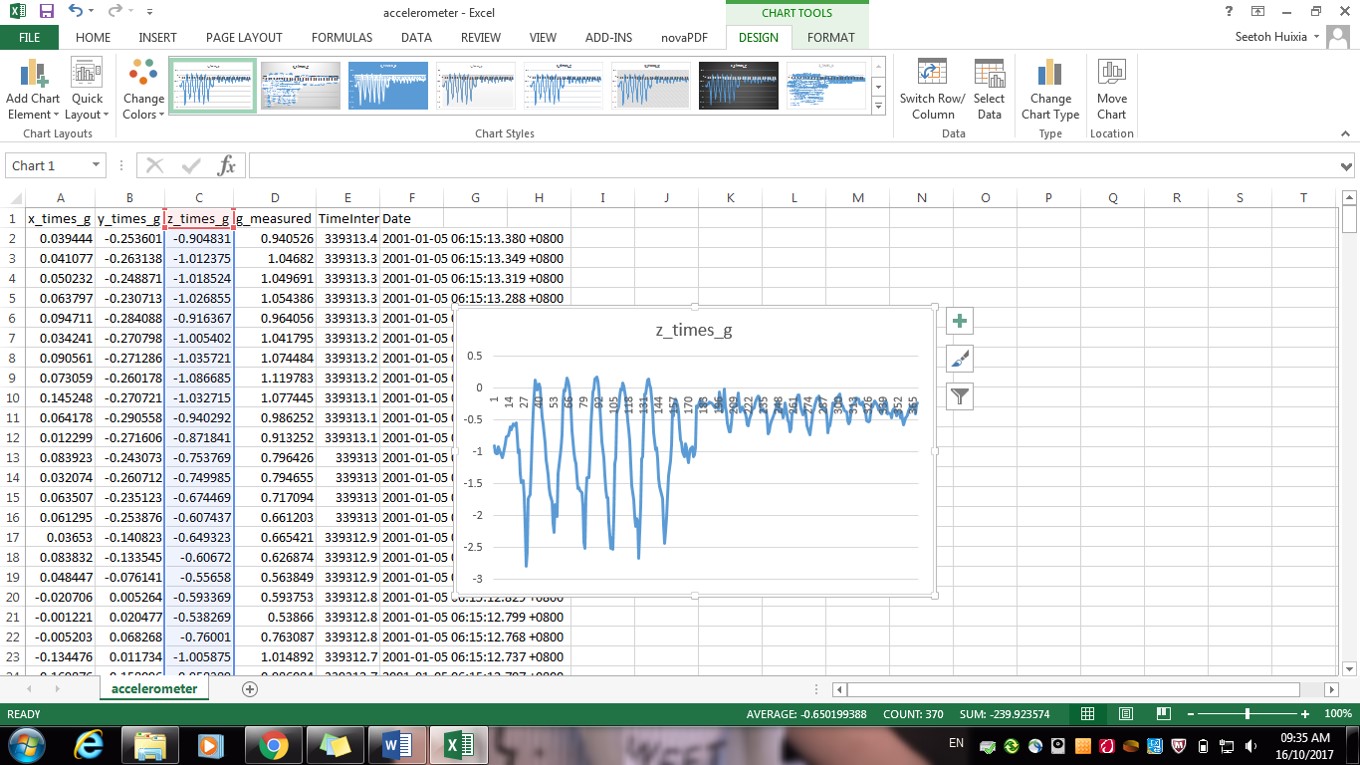Open the Chart Filters funnel icon
This screenshot has height=765, width=1360.
click(x=959, y=396)
